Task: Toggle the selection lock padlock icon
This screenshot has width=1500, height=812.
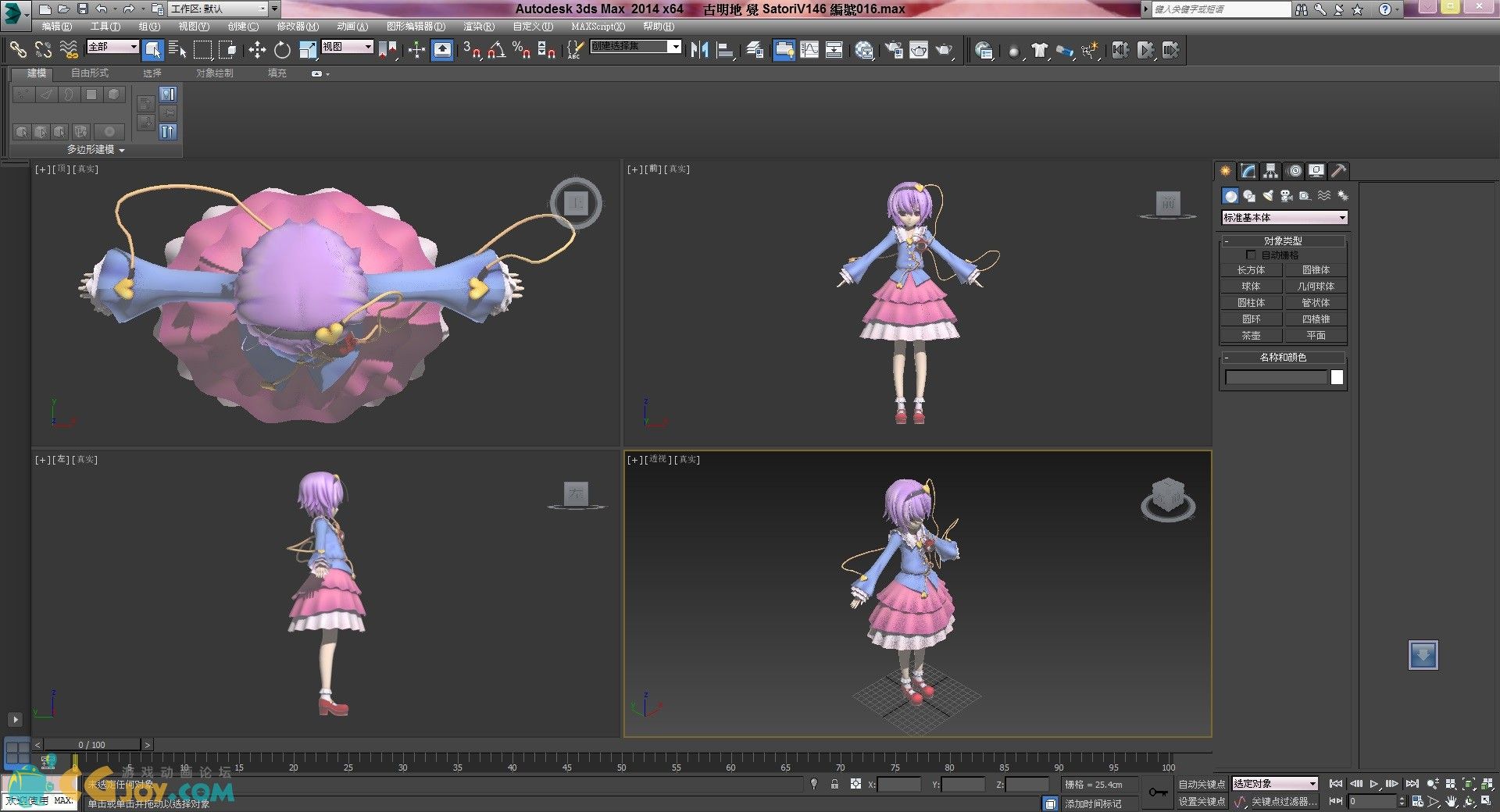Action: [x=834, y=784]
